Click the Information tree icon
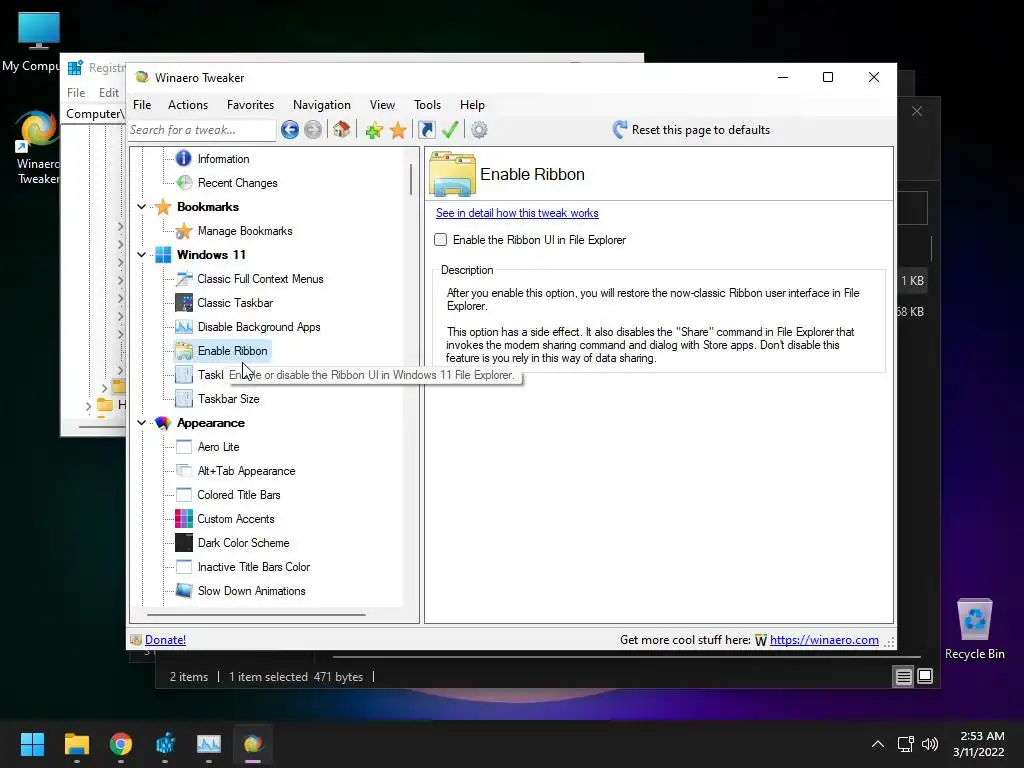The image size is (1024, 768). pos(184,158)
